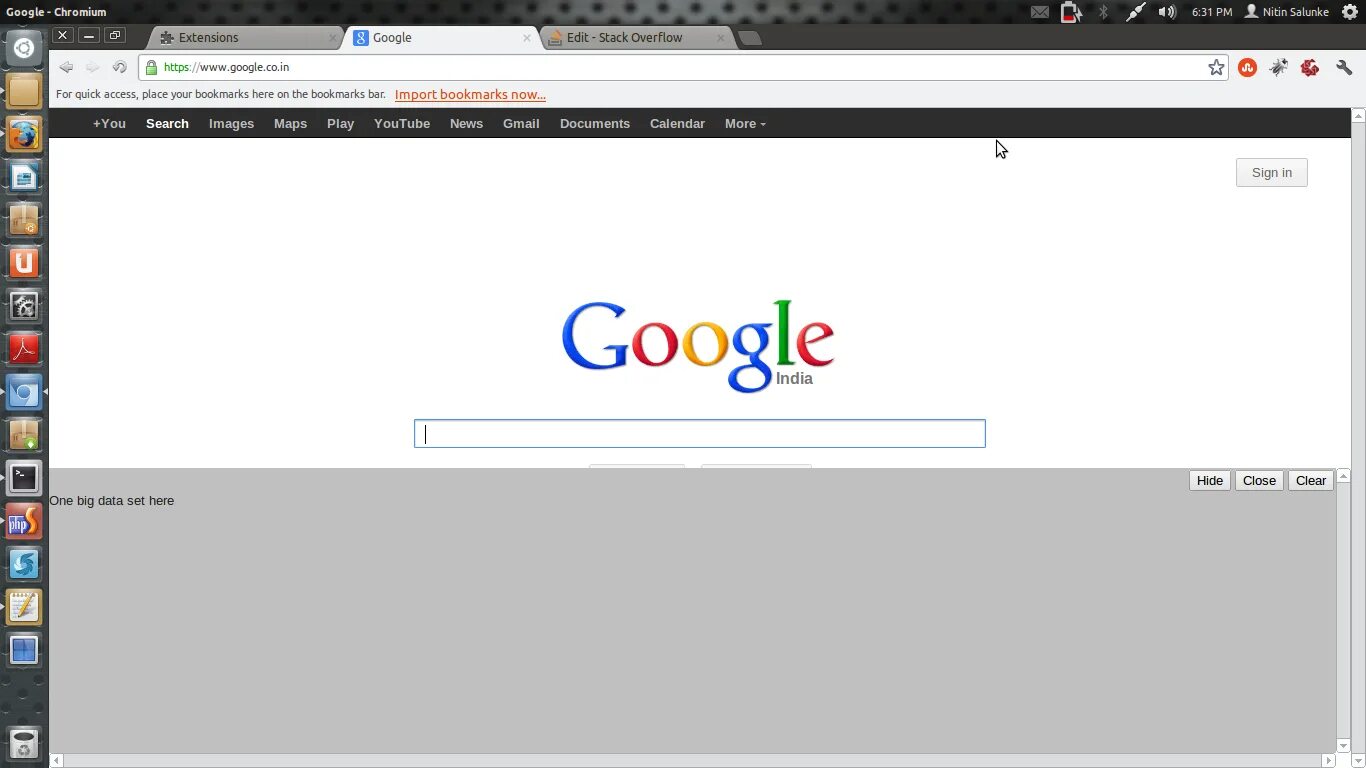This screenshot has height=768, width=1366.
Task: Click the Bluetooth indicator icon
Action: (x=1103, y=12)
